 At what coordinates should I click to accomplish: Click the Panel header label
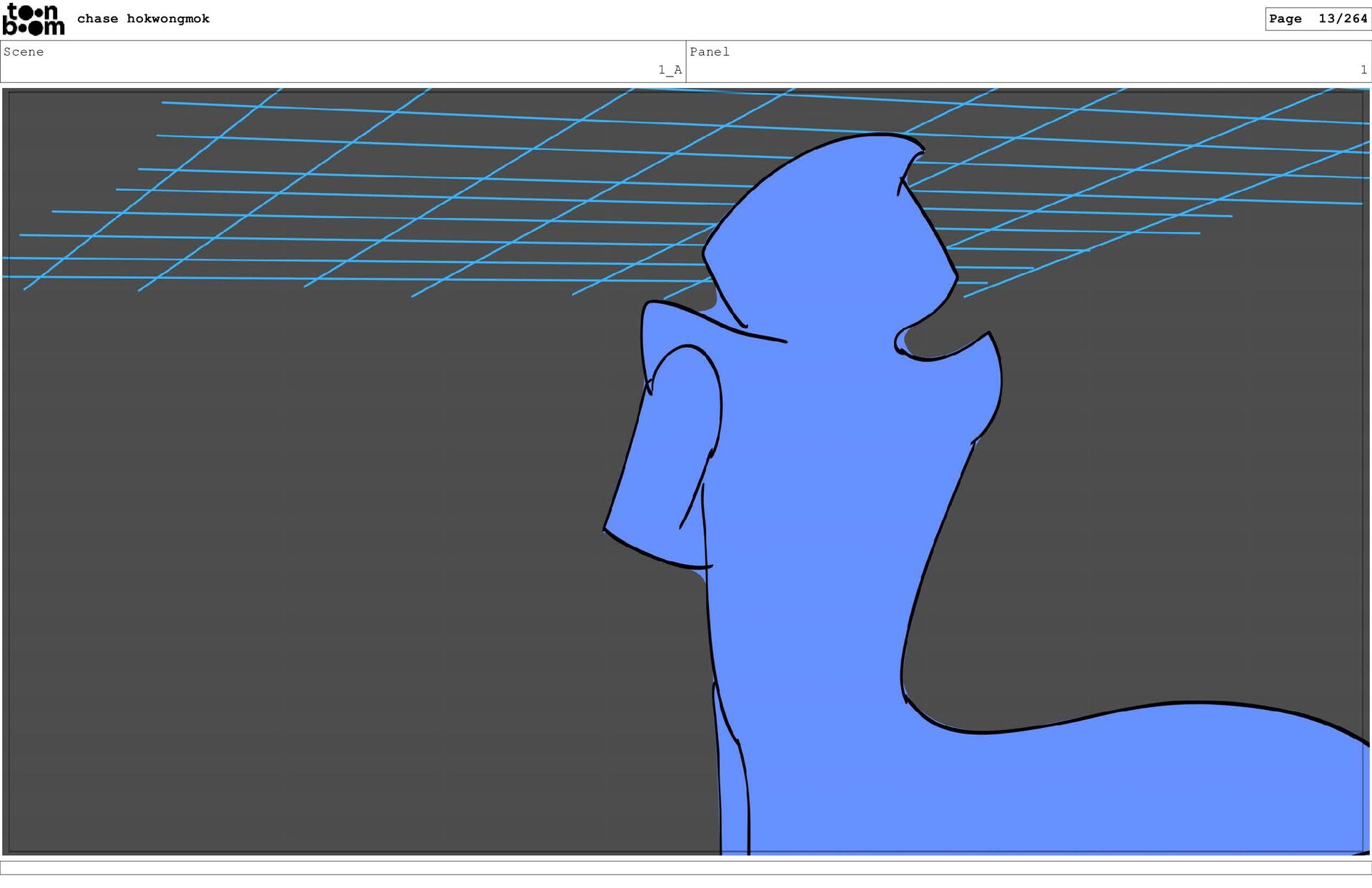(709, 51)
